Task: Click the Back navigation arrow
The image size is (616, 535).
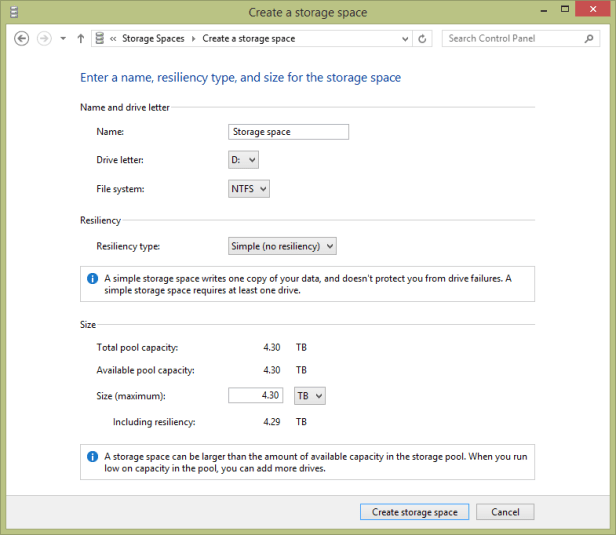Action: 23,38
